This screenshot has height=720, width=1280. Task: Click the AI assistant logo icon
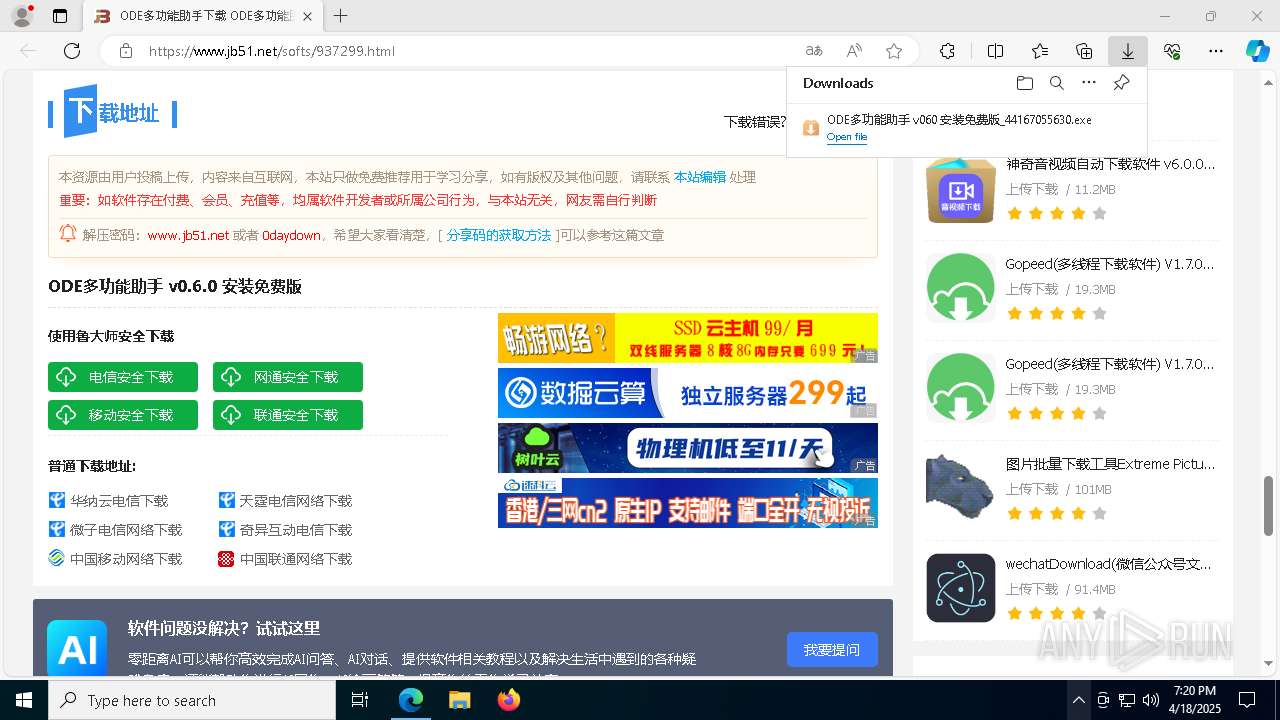point(77,648)
